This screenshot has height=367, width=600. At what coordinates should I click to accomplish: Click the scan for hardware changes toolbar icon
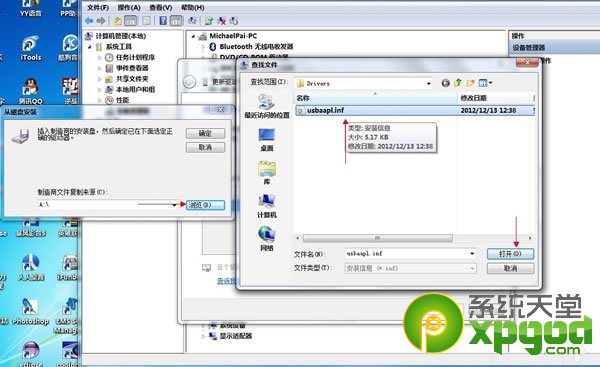coord(234,21)
